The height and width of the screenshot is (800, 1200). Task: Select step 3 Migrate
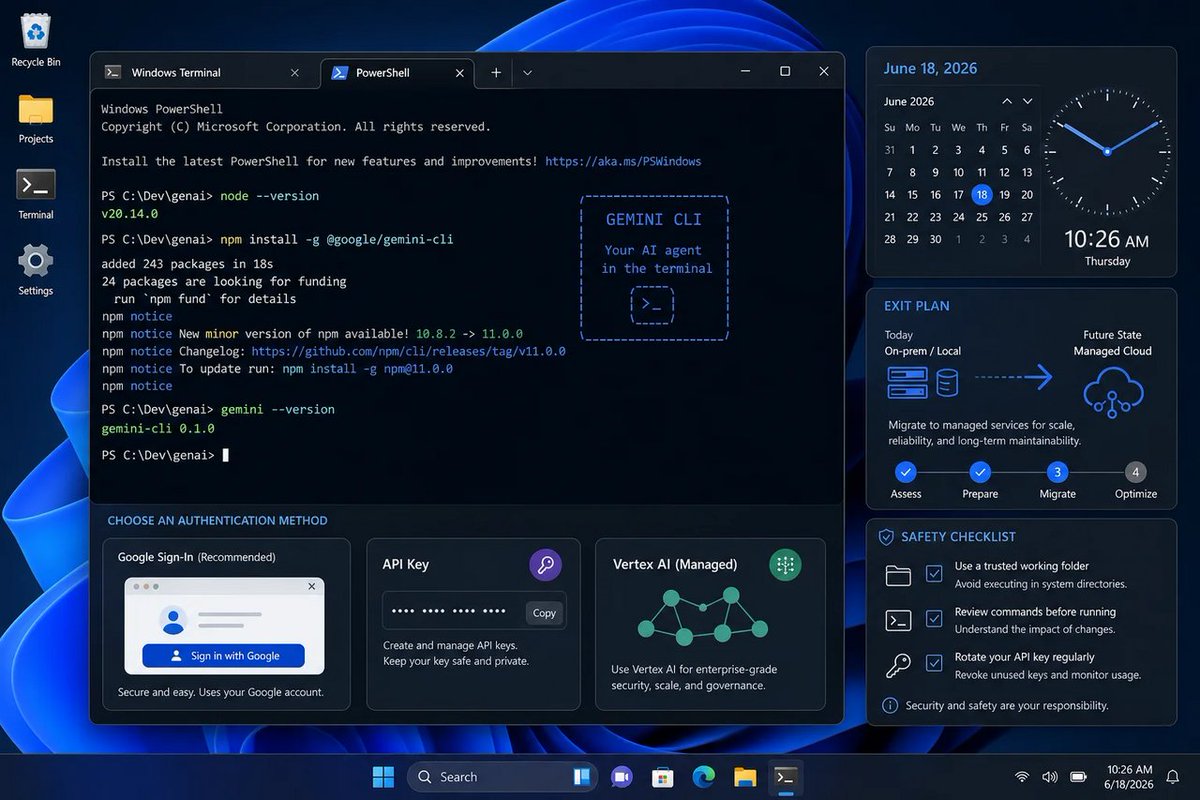1057,472
